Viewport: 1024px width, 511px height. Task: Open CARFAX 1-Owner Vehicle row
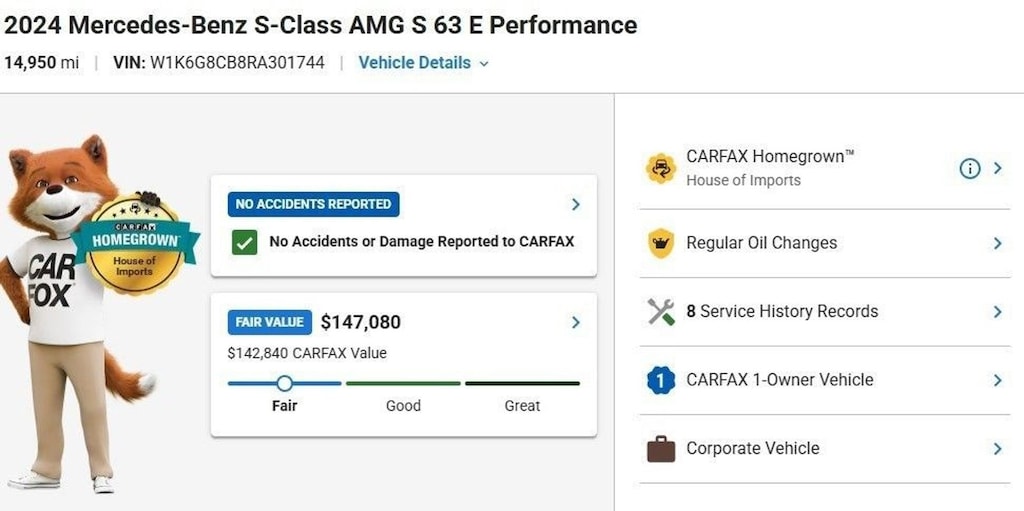click(x=824, y=380)
